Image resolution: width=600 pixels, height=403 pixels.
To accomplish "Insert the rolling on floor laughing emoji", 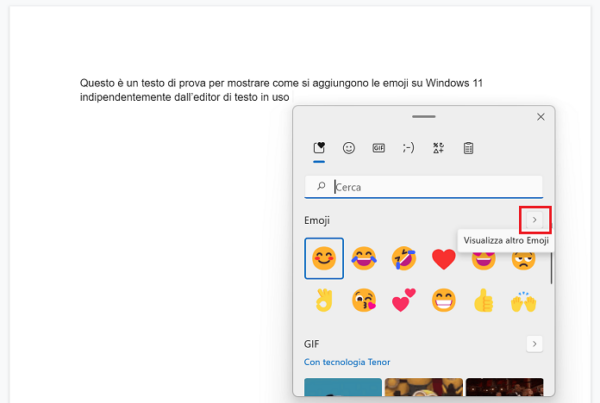I will (x=403, y=259).
